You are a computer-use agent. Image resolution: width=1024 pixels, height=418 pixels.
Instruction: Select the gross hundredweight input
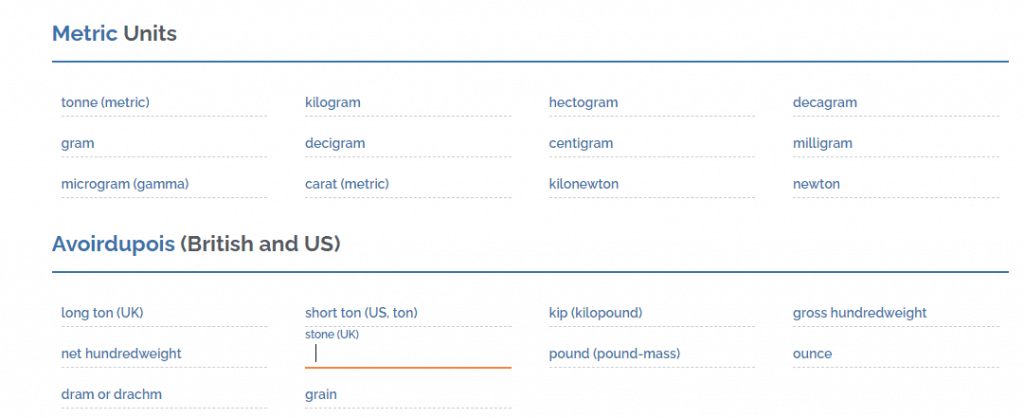pos(895,314)
